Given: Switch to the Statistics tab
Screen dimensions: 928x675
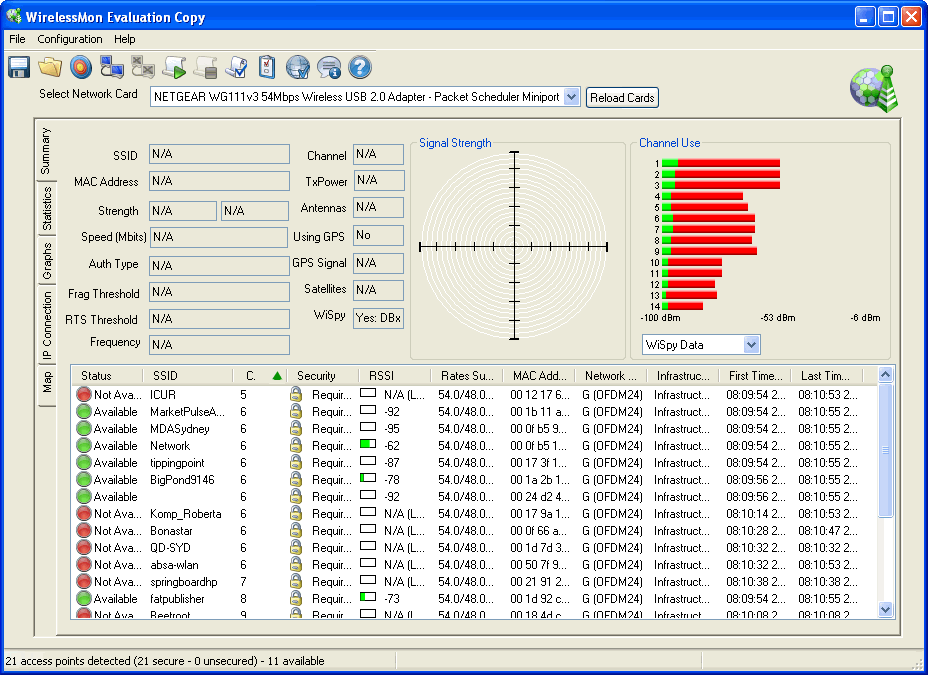Looking at the screenshot, I should (47, 208).
